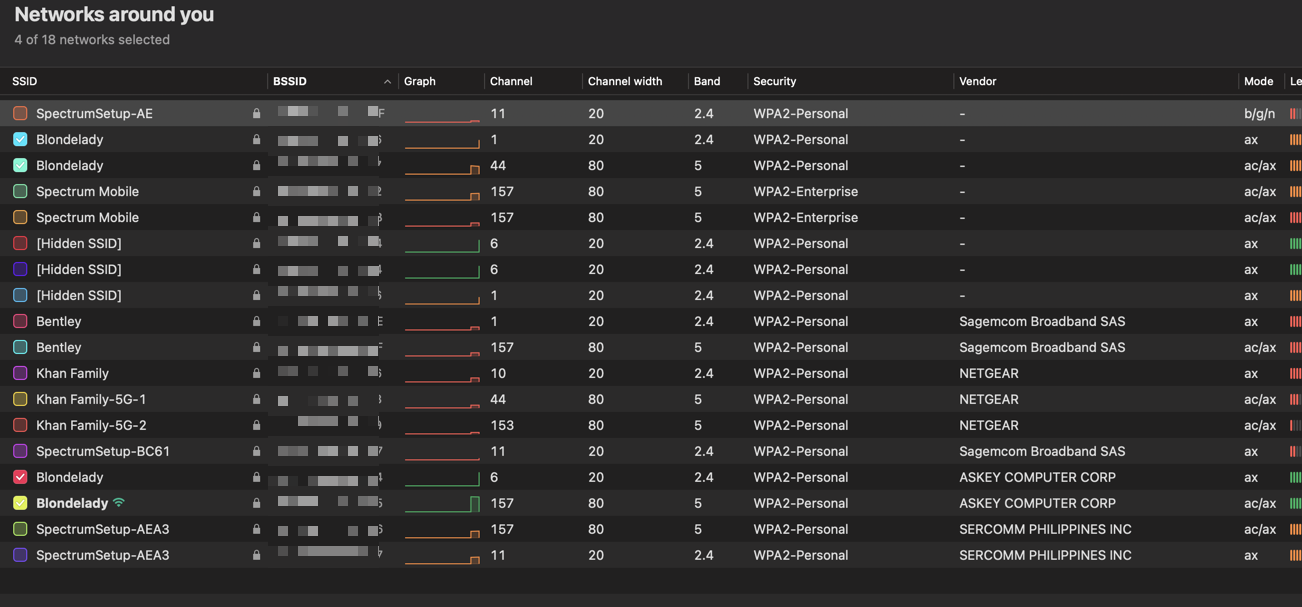The height and width of the screenshot is (607, 1302).
Task: Click the Wi-Fi connected icon beside Blondelady
Action: 119,503
